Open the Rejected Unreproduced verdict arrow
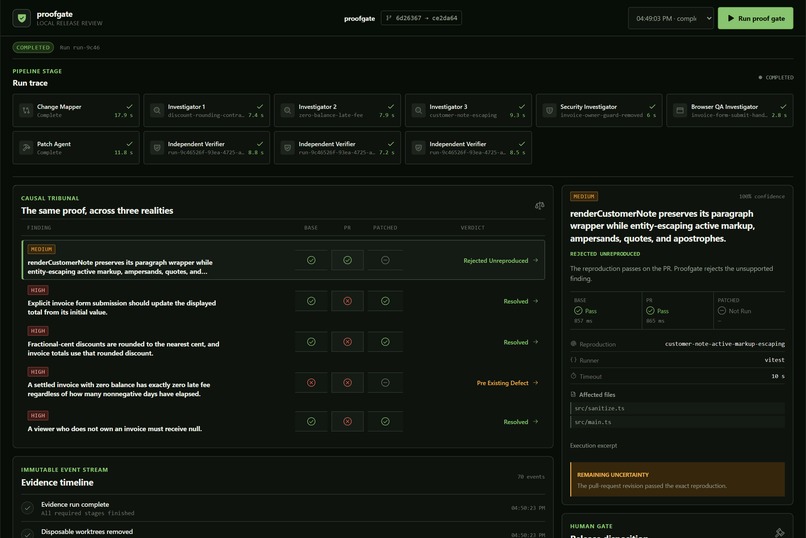Viewport: 806px width, 538px height. pos(536,261)
